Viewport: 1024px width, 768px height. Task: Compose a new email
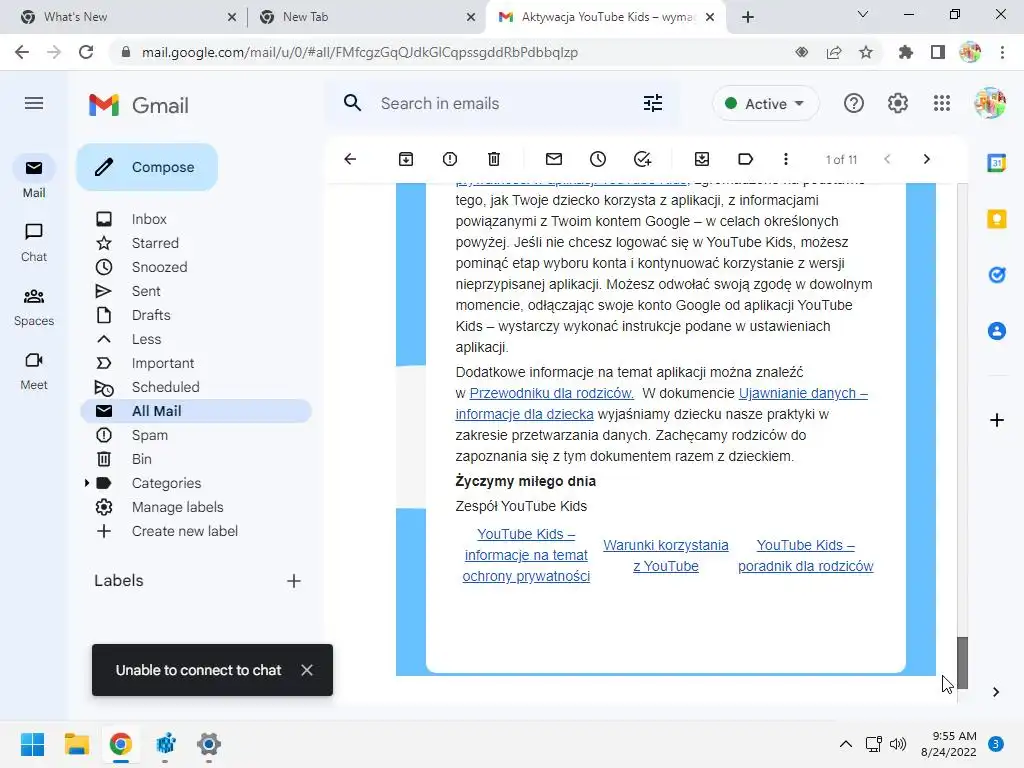coord(147,167)
